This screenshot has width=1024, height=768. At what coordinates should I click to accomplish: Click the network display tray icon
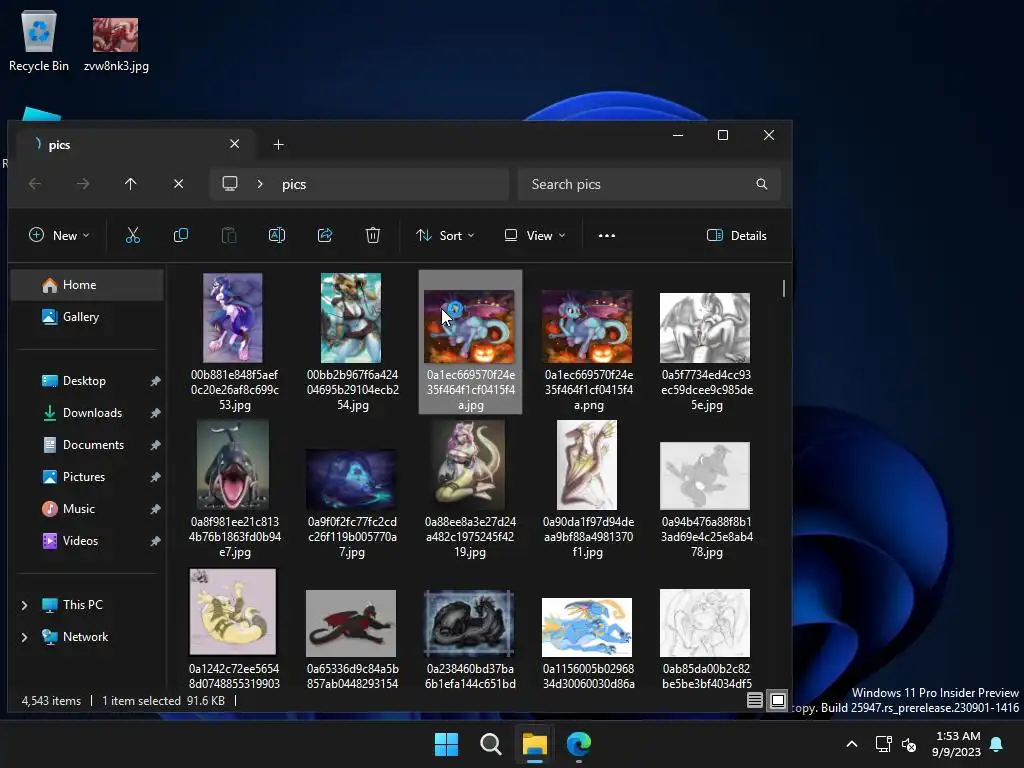pyautogui.click(x=883, y=744)
